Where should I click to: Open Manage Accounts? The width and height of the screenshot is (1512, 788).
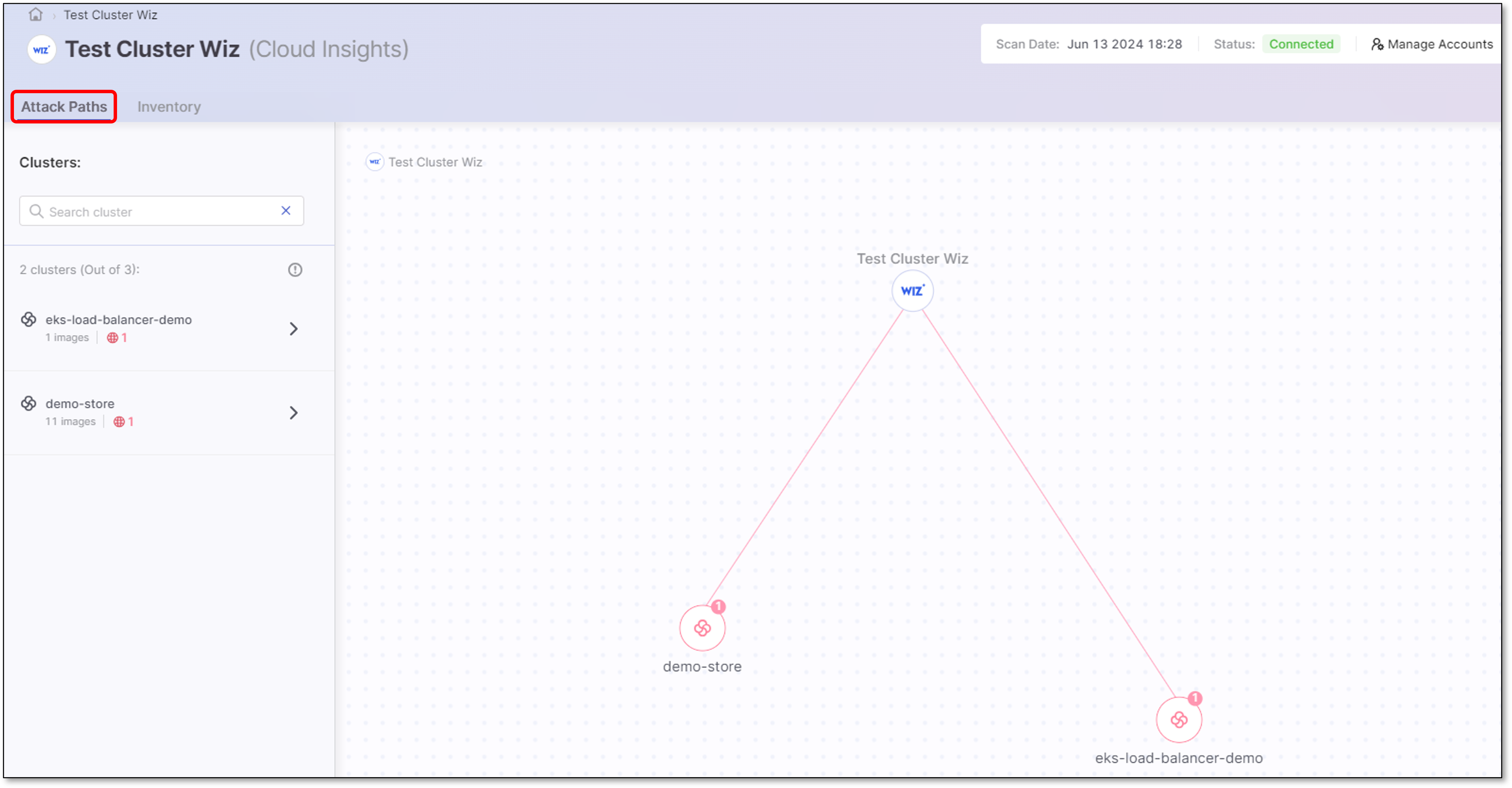[1432, 44]
